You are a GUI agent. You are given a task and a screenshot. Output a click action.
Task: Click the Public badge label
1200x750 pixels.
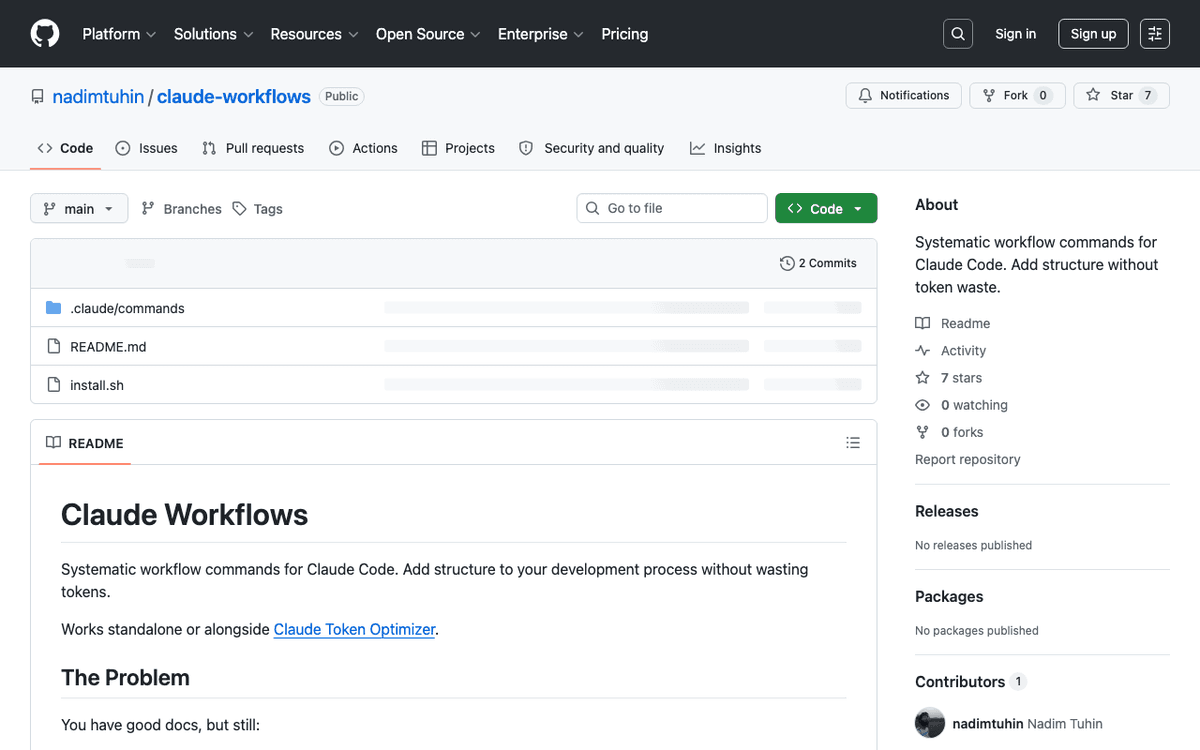(342, 96)
